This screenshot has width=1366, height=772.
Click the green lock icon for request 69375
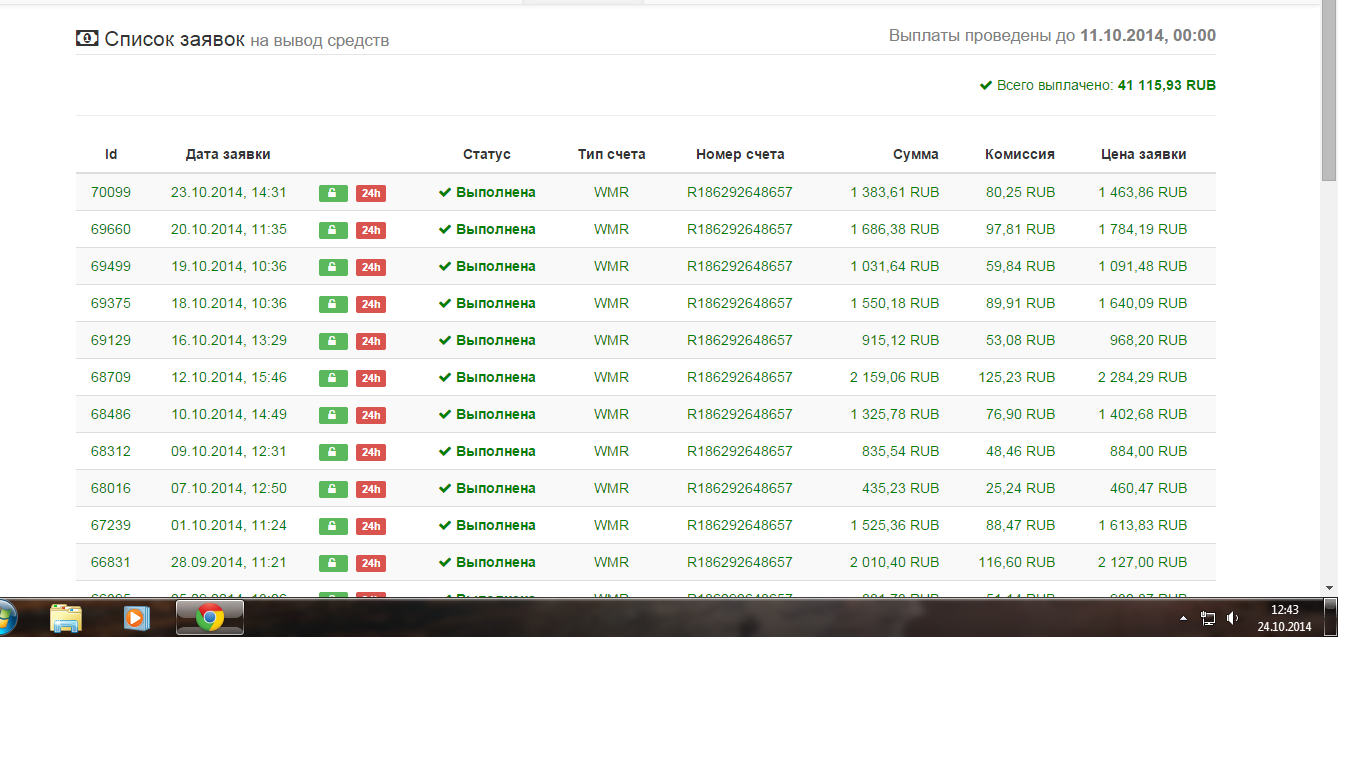333,304
